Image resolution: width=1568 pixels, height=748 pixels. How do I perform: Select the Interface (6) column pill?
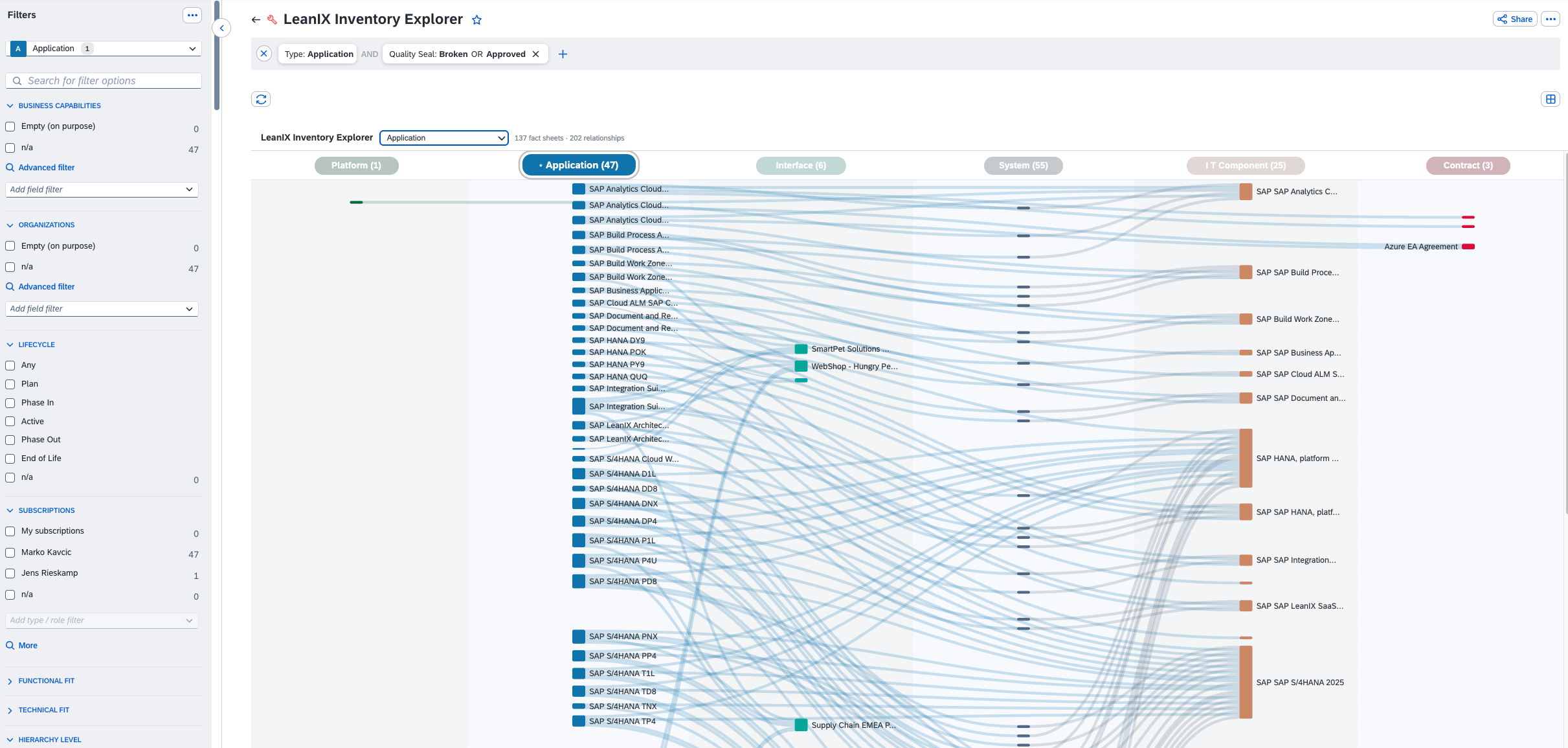tap(801, 166)
